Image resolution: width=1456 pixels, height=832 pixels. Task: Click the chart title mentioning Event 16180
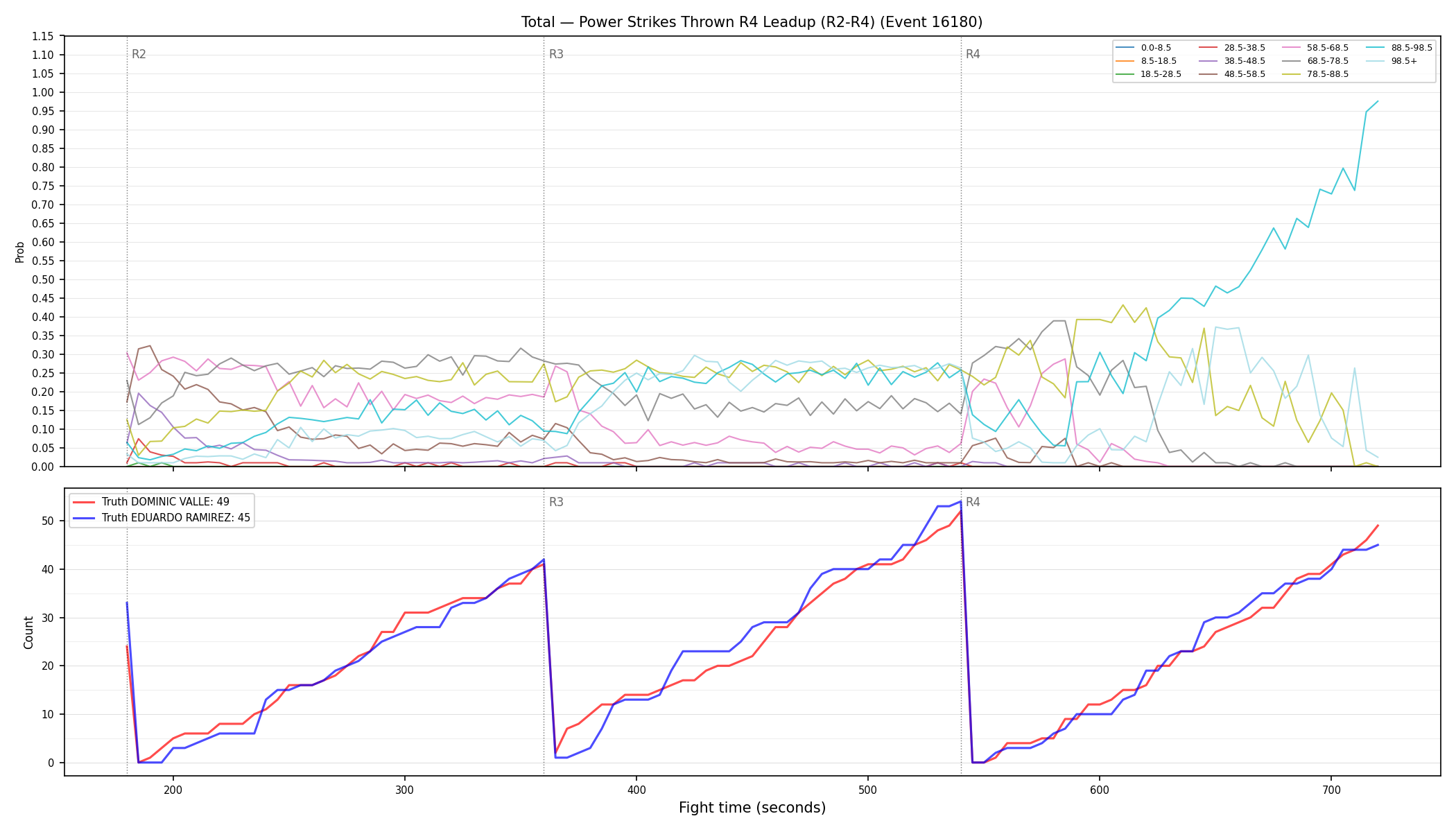click(x=752, y=22)
